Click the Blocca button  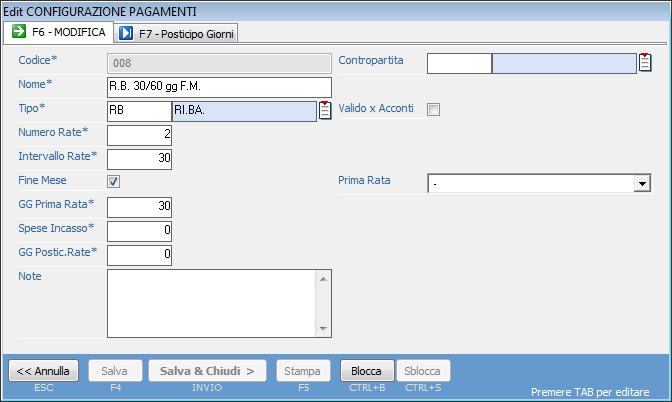coord(367,371)
